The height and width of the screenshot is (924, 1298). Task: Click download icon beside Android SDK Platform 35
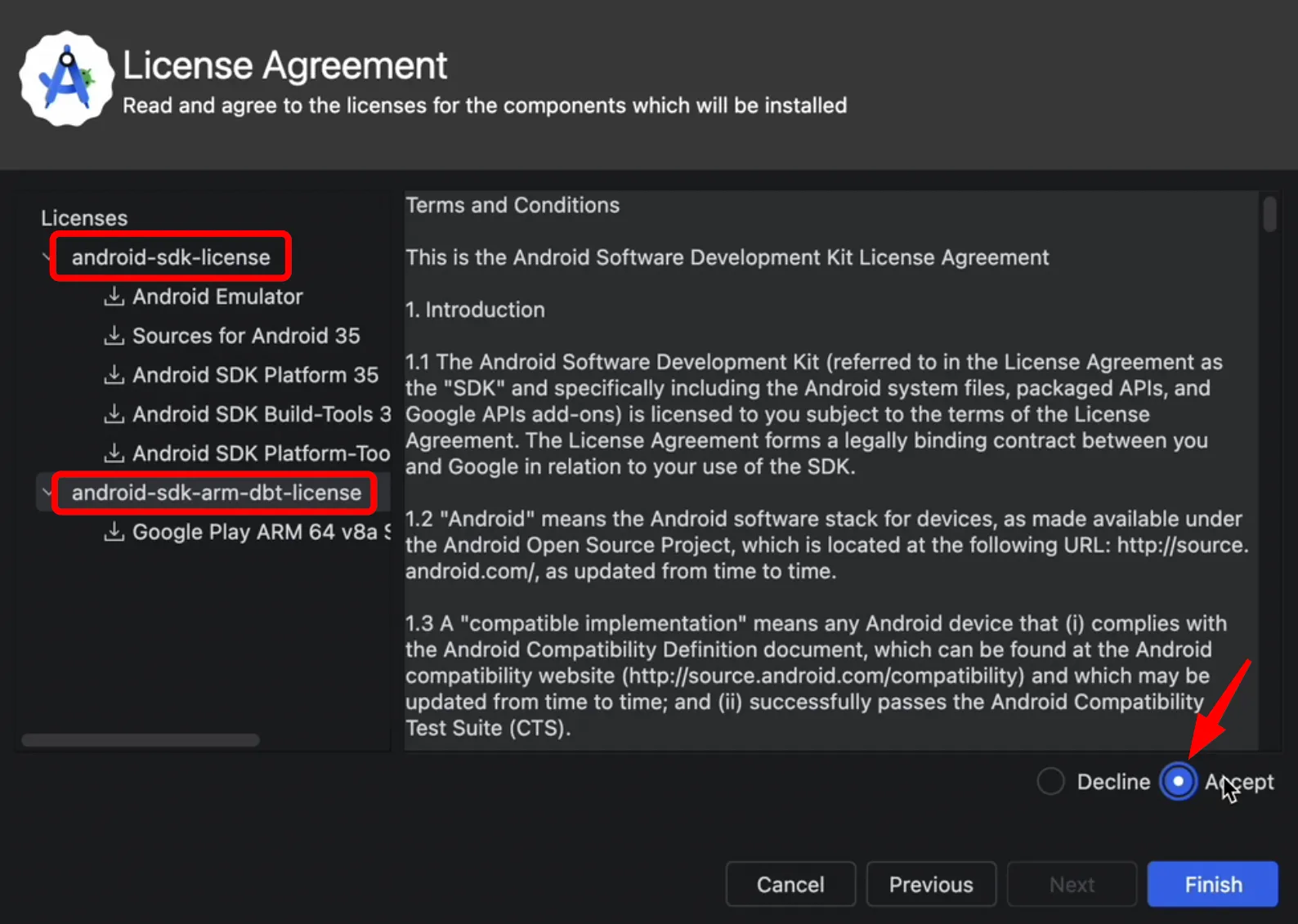click(114, 374)
